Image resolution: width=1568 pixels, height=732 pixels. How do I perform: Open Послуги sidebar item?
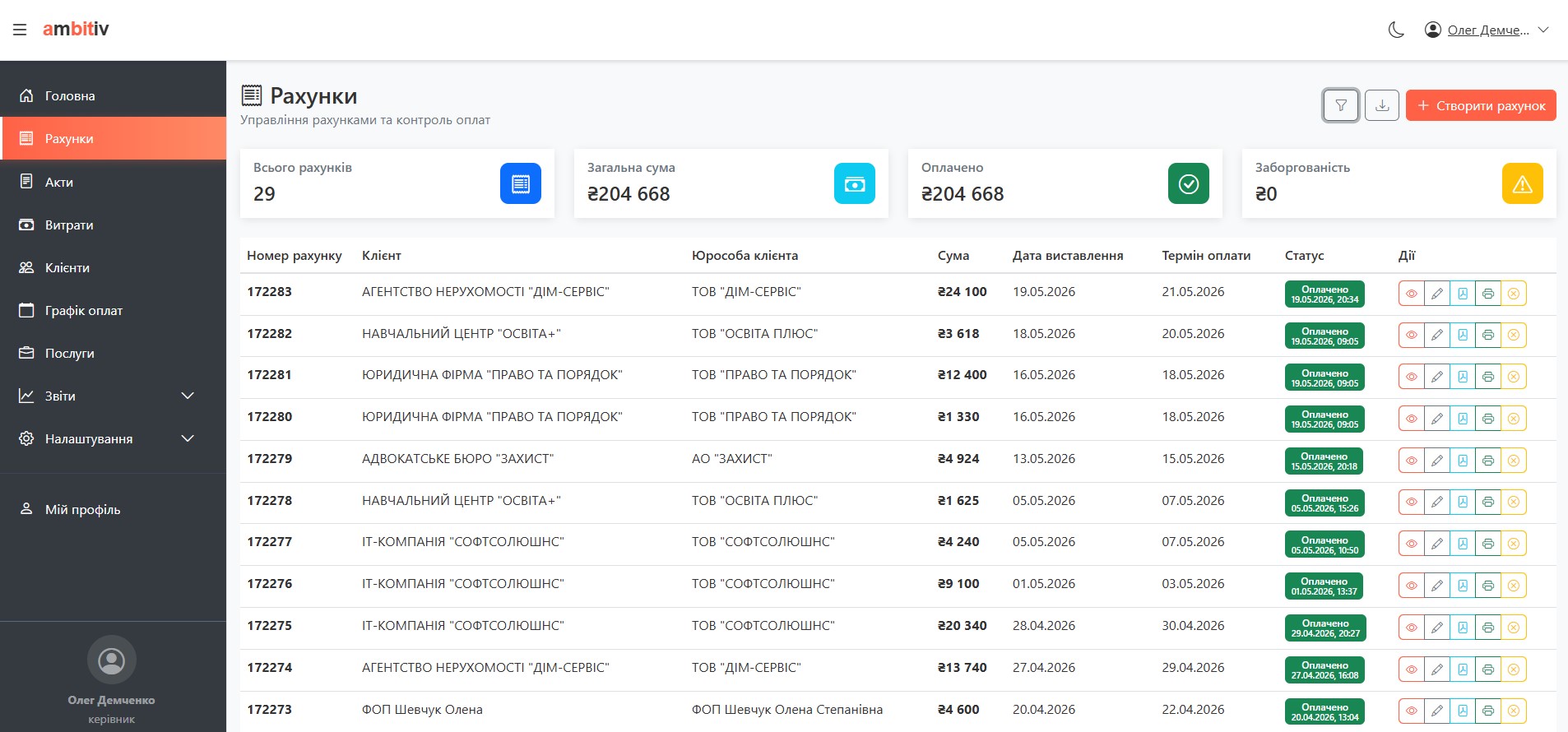[x=113, y=353]
